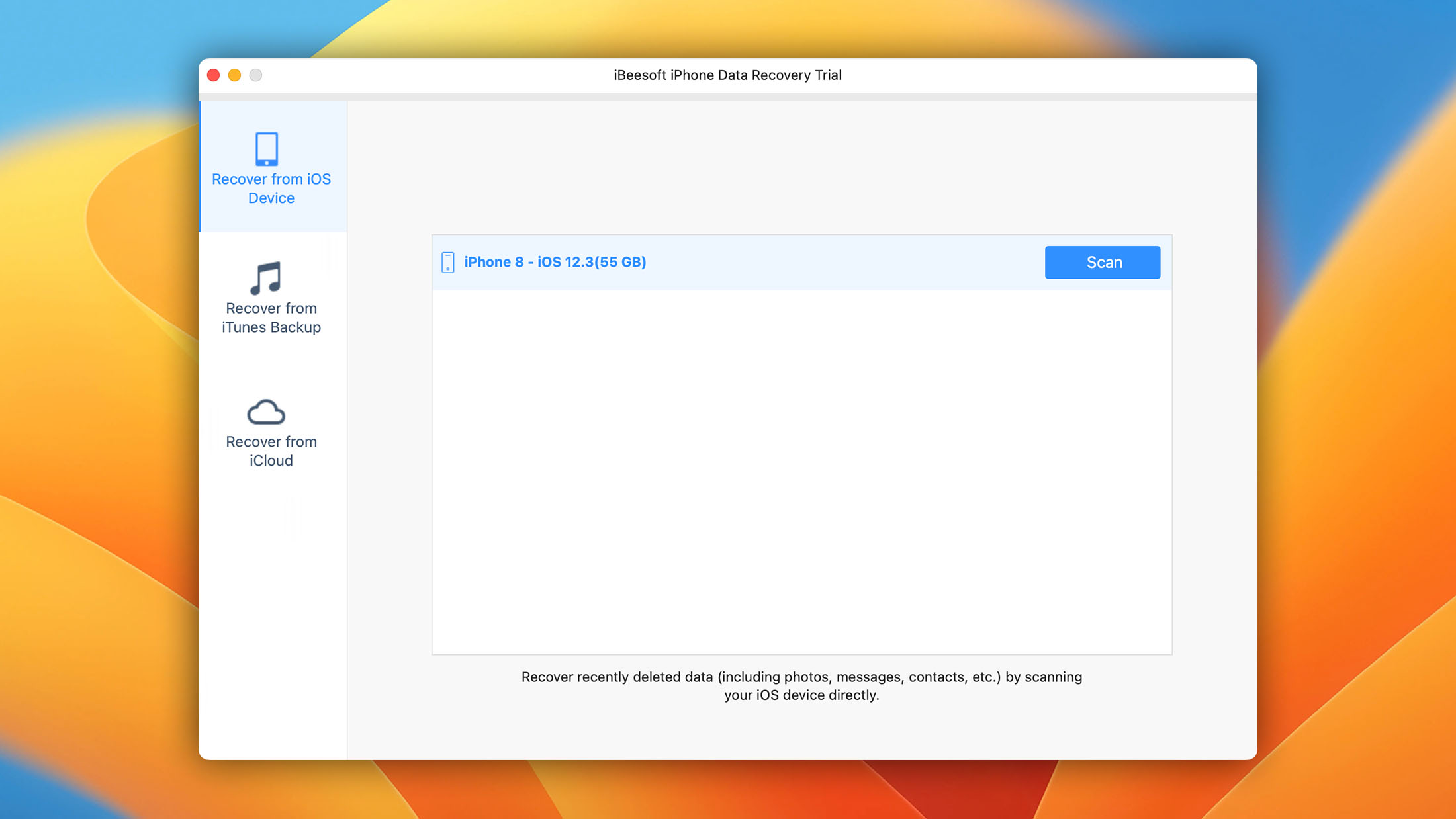
Task: Minimize the window with yellow button
Action: [x=234, y=75]
